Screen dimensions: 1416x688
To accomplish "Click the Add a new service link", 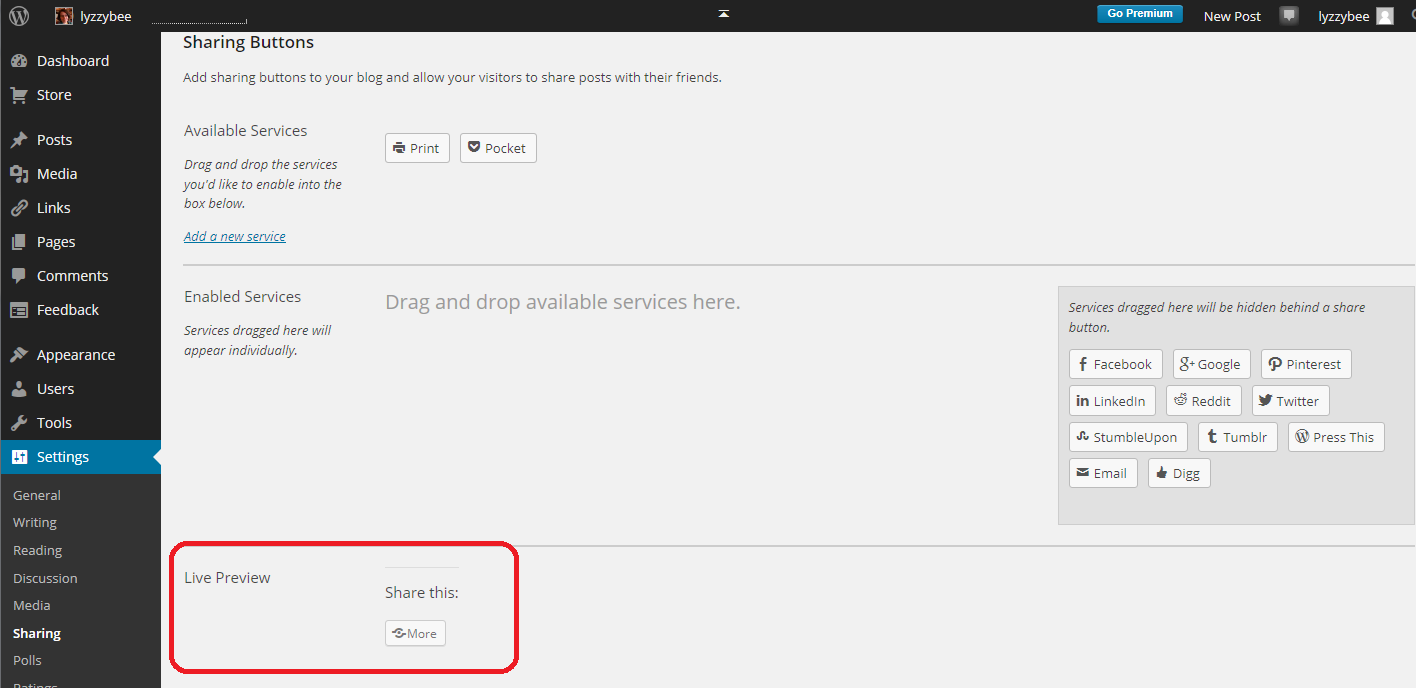I will point(235,236).
